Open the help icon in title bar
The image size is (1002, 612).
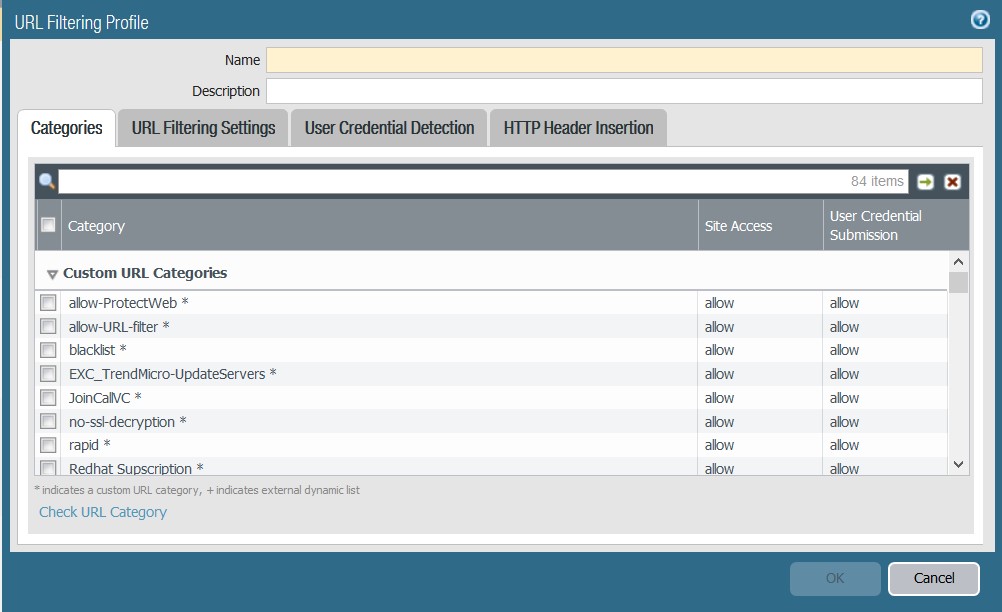click(x=980, y=20)
